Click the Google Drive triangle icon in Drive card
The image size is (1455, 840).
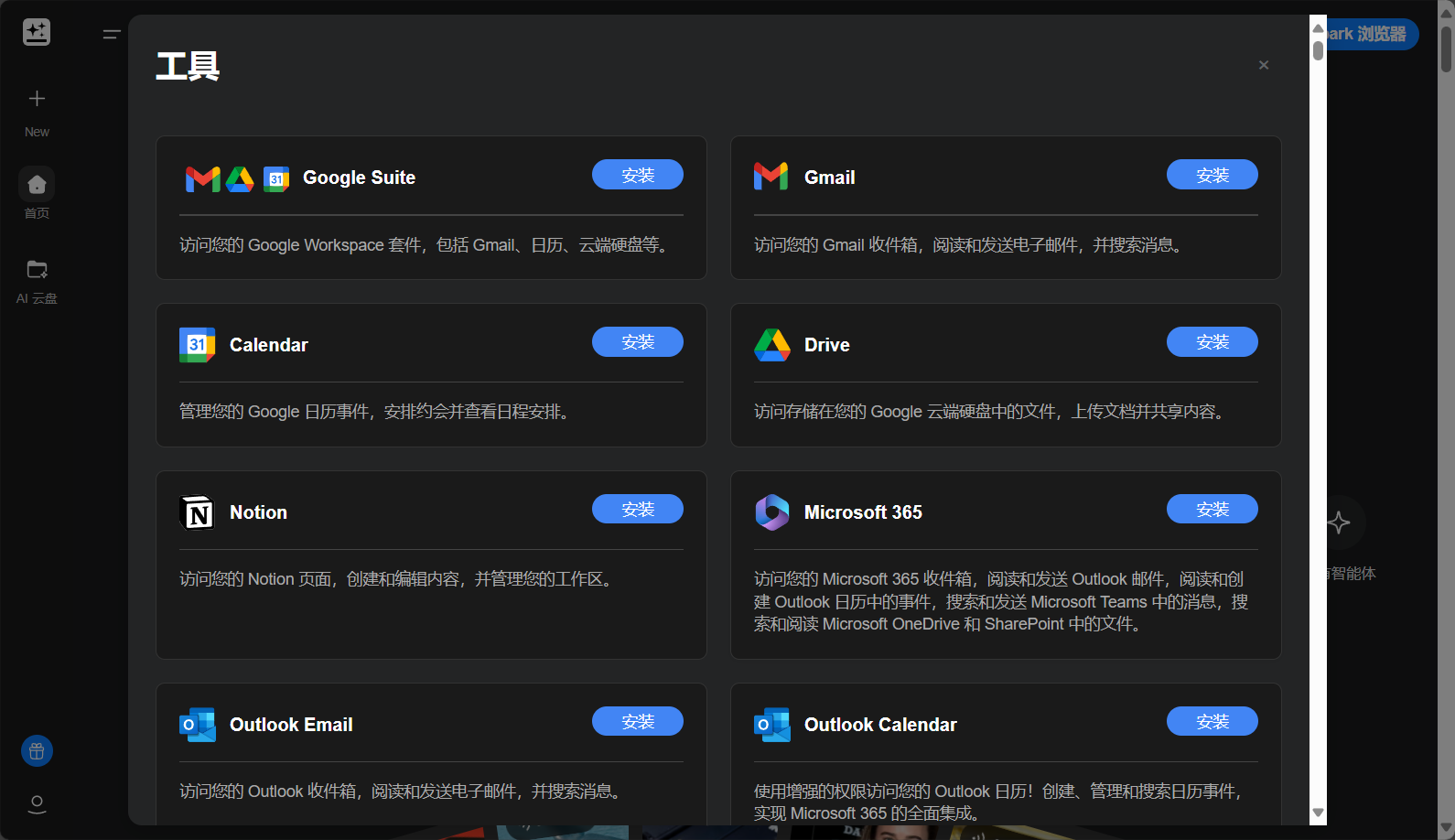tap(771, 345)
